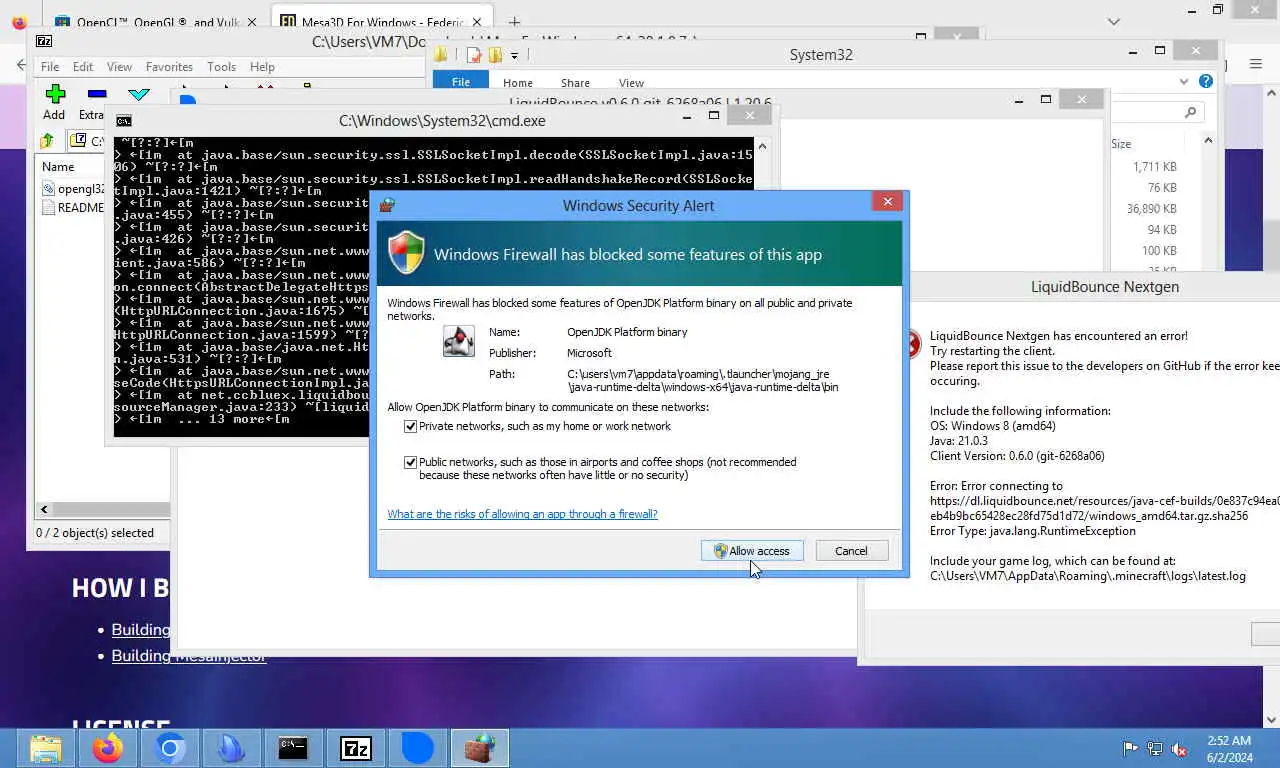Open the System32 Explorer View ribbon tab
Image resolution: width=1280 pixels, height=768 pixels.
coord(631,82)
